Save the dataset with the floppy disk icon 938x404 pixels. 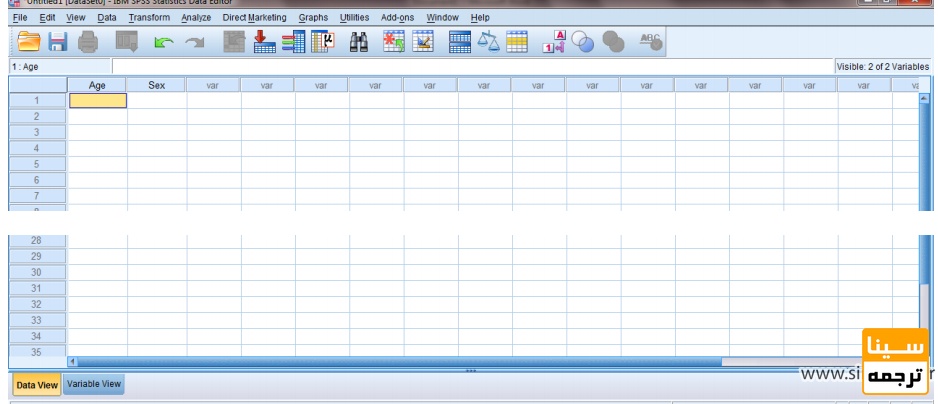point(58,41)
